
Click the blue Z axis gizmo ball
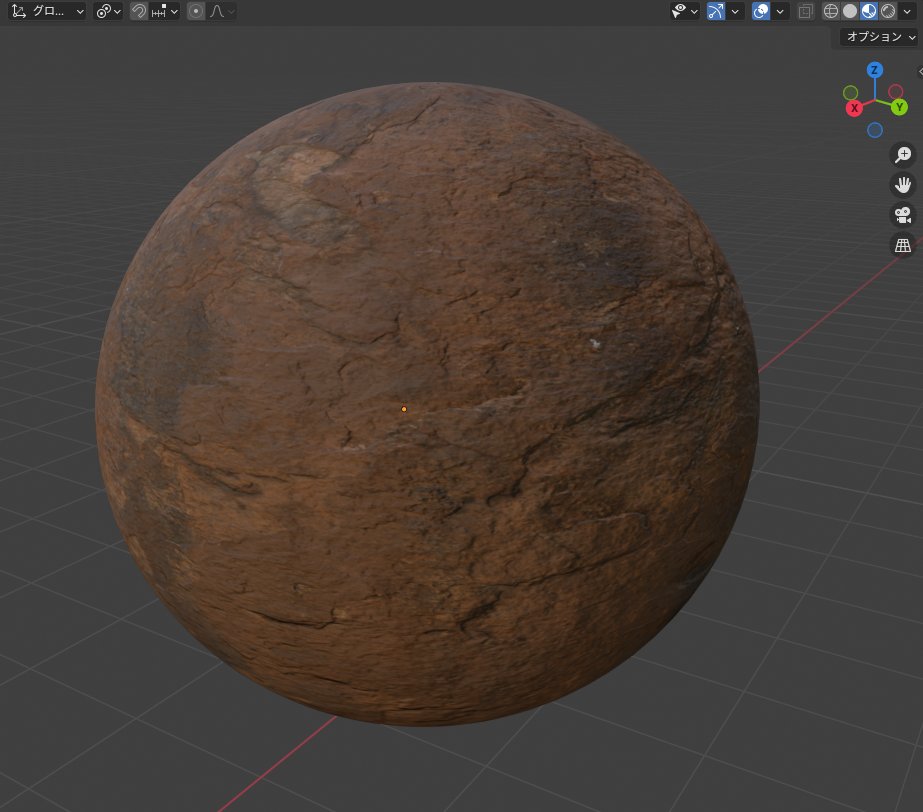(875, 70)
